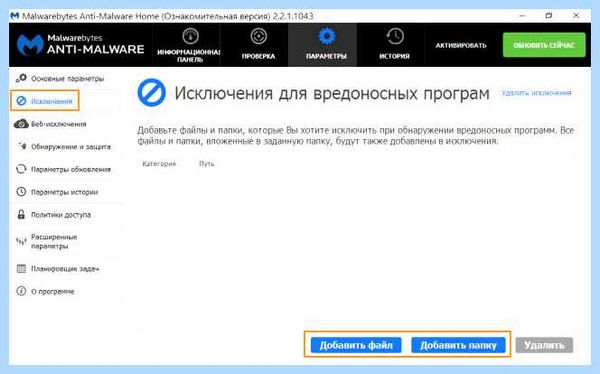Click the Malwarebytes title bar app icon

[15, 16]
